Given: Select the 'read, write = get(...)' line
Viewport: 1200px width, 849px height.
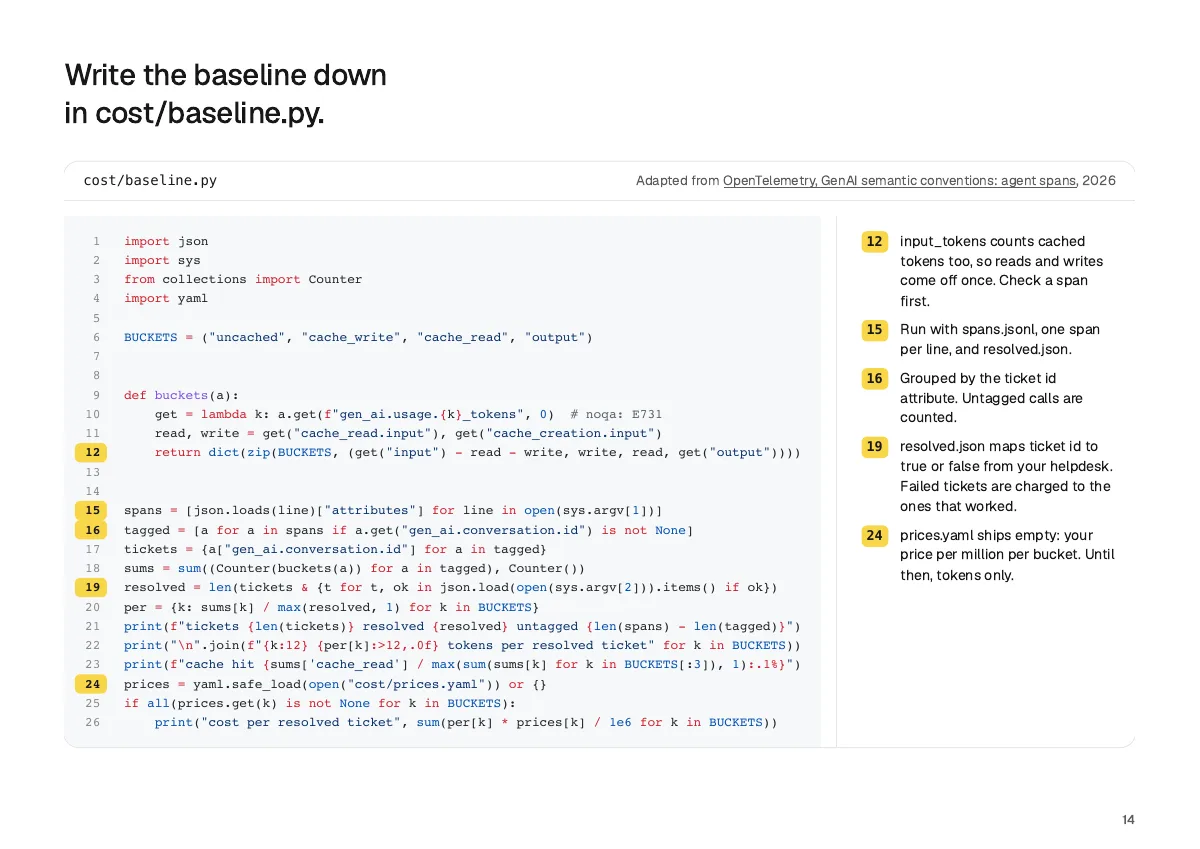Looking at the screenshot, I should pyautogui.click(x=408, y=433).
